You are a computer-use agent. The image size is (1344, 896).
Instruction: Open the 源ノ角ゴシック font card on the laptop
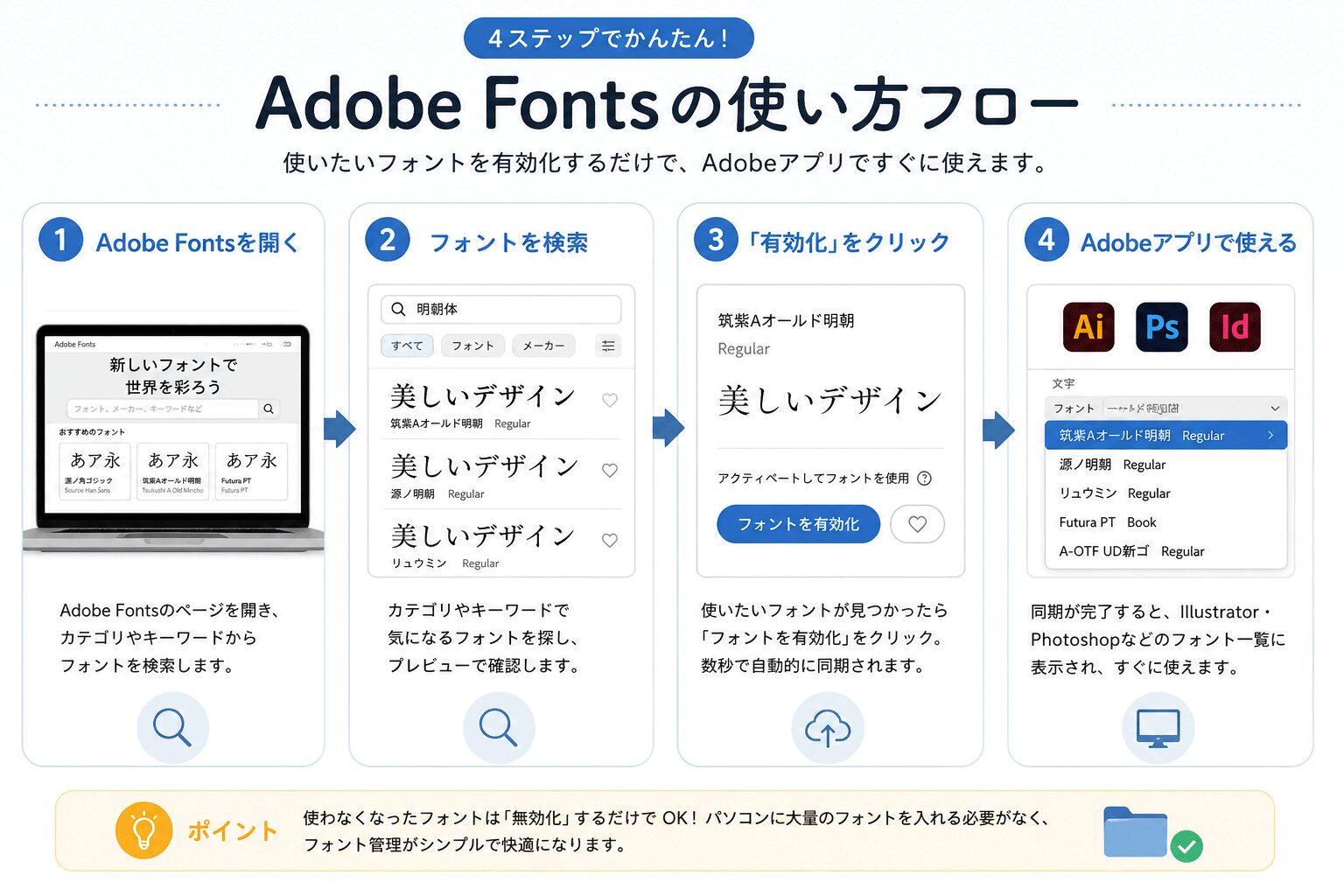[95, 471]
